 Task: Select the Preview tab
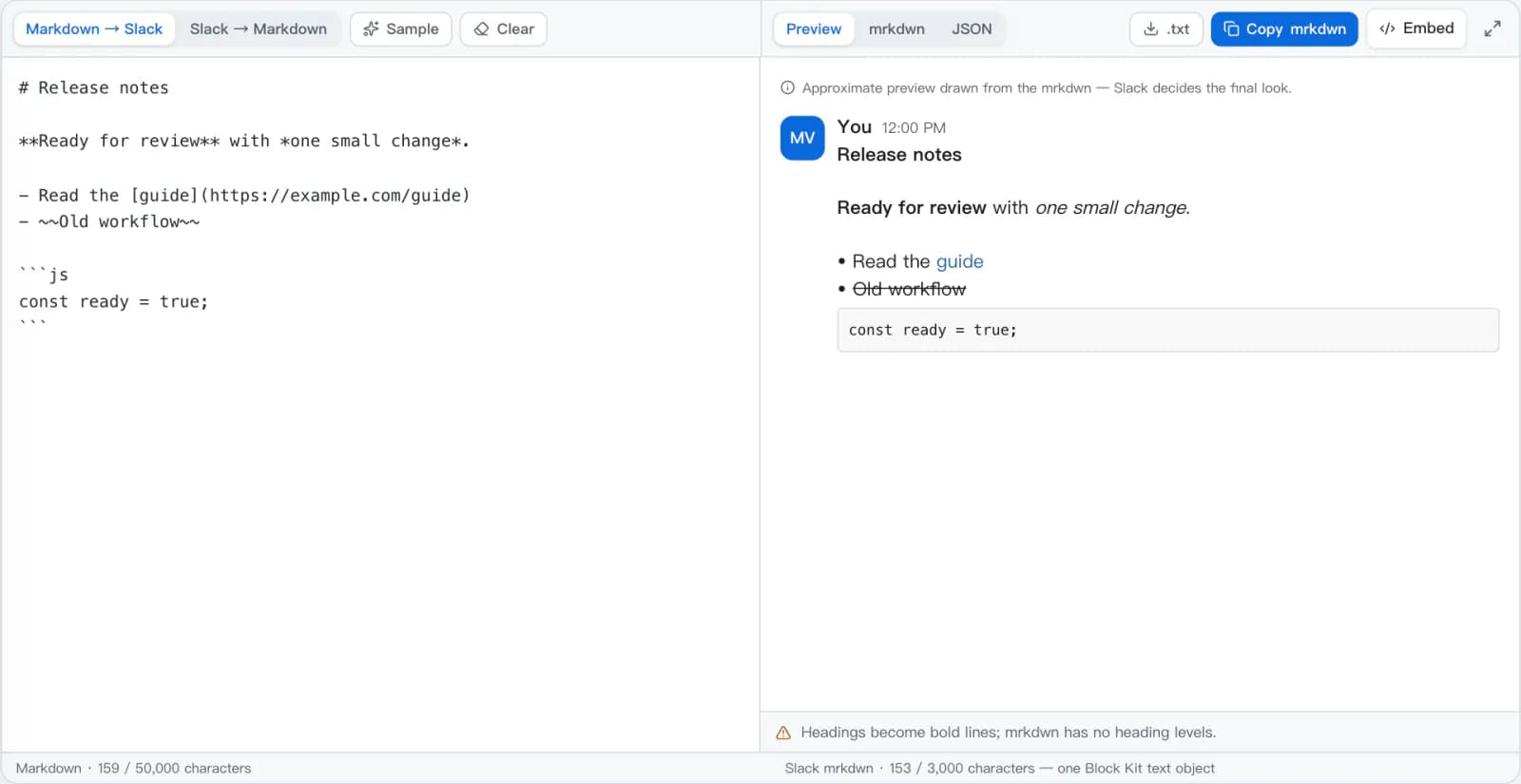(814, 29)
